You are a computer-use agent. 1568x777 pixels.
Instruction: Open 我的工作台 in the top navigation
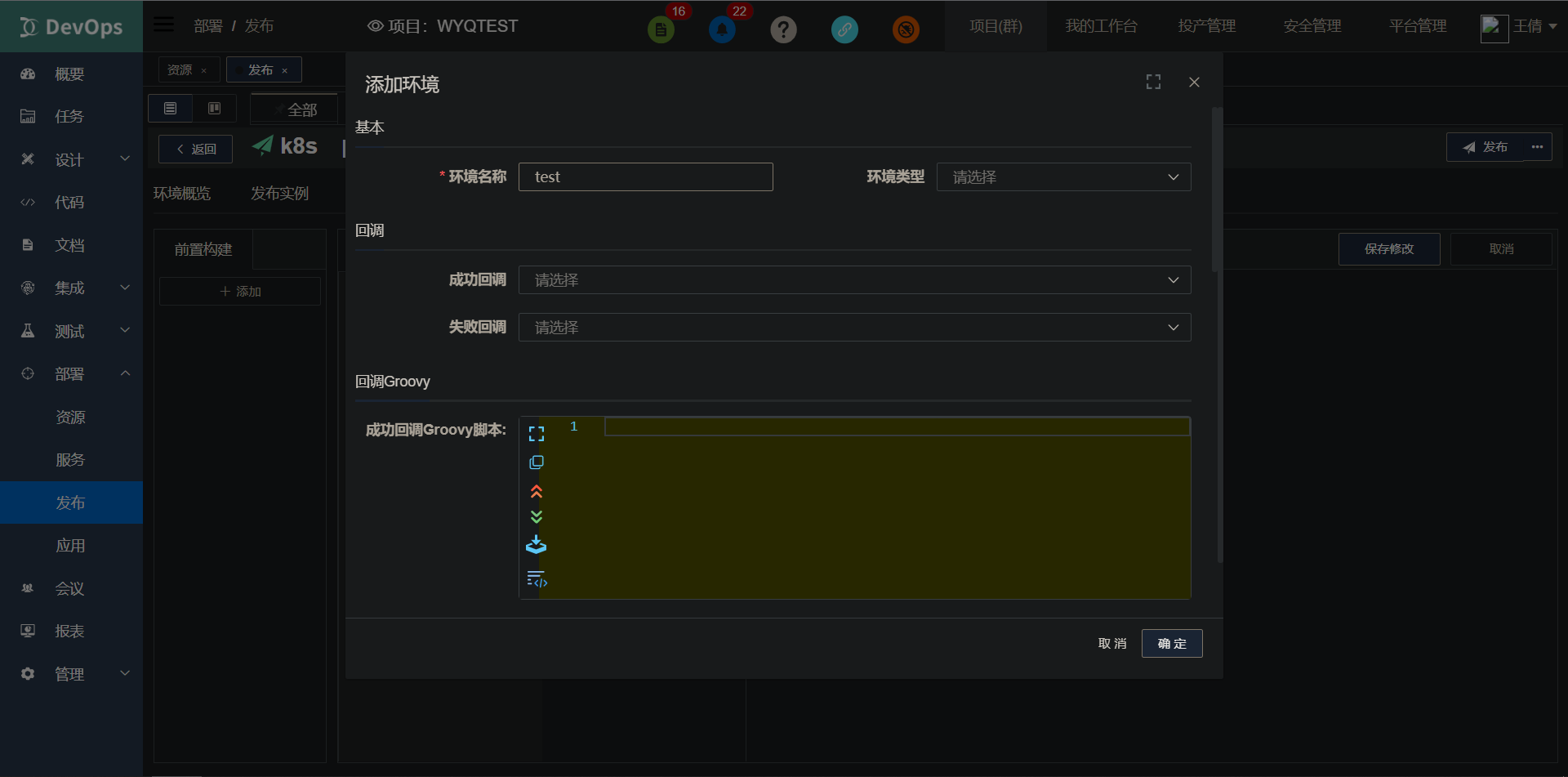coord(1101,26)
